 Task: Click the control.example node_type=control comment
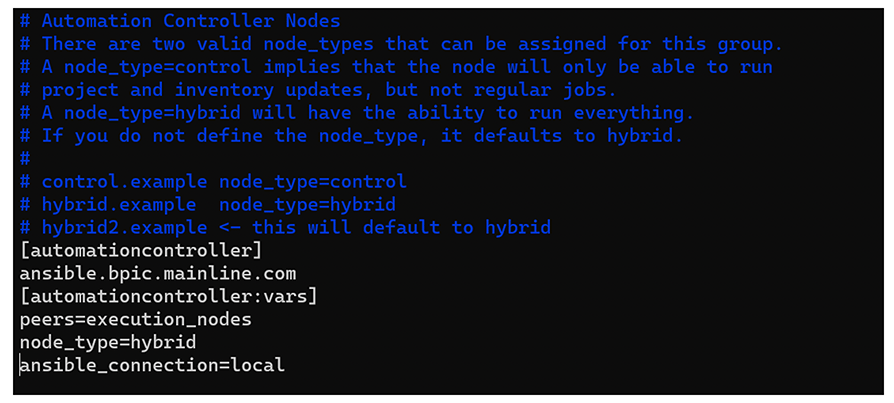[x=213, y=182]
